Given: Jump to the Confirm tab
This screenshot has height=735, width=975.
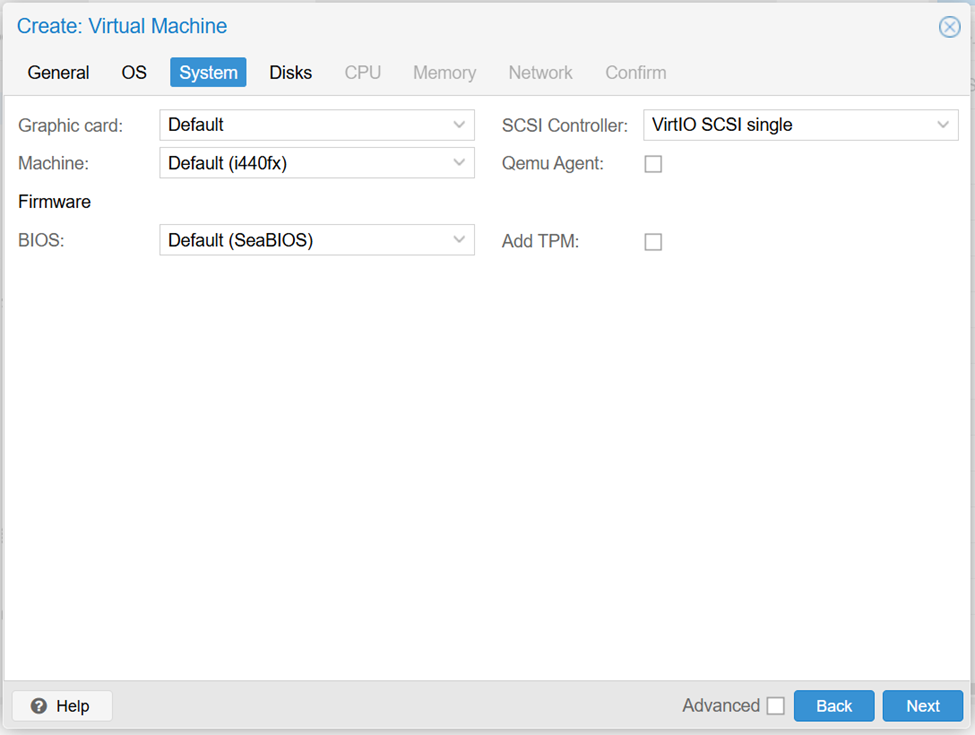Looking at the screenshot, I should coord(635,73).
